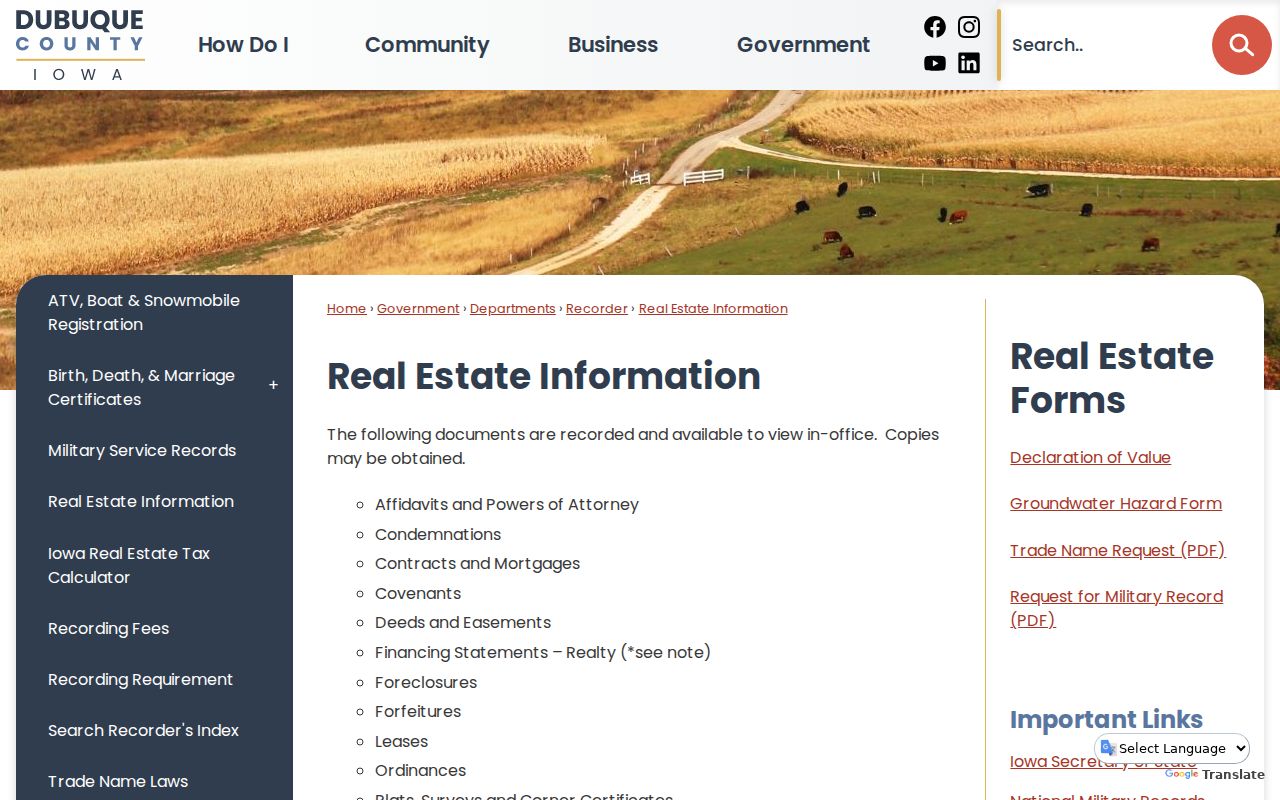Click the Contracts and Mortgages list item
Screen dimensions: 1280x800
(x=477, y=563)
